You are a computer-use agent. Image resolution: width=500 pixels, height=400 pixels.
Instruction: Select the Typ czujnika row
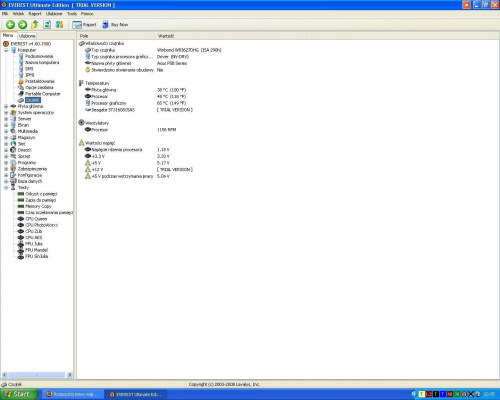pyautogui.click(x=153, y=50)
